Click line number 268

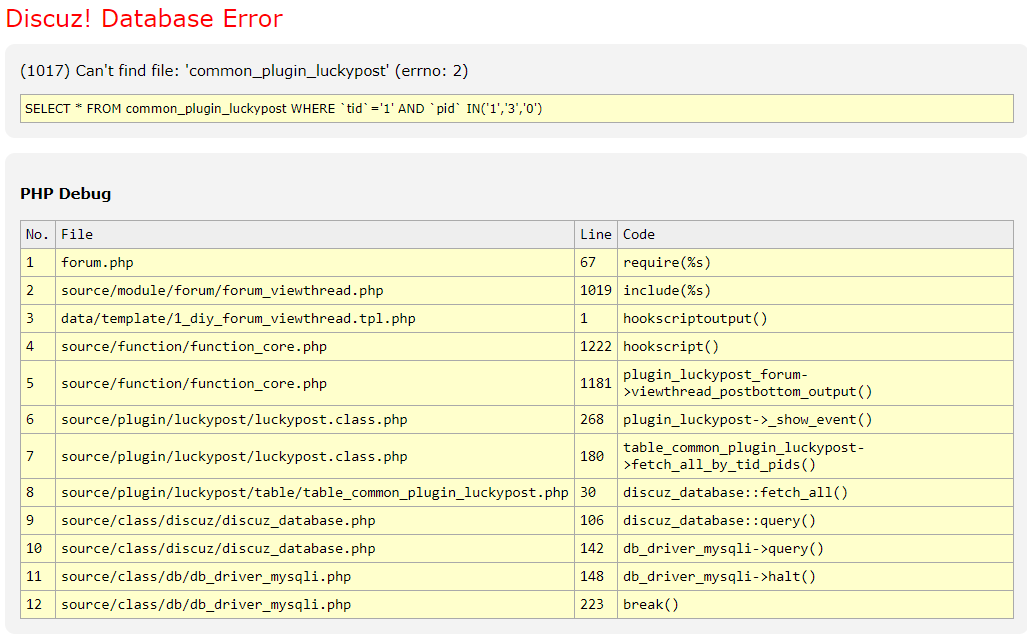click(x=595, y=420)
